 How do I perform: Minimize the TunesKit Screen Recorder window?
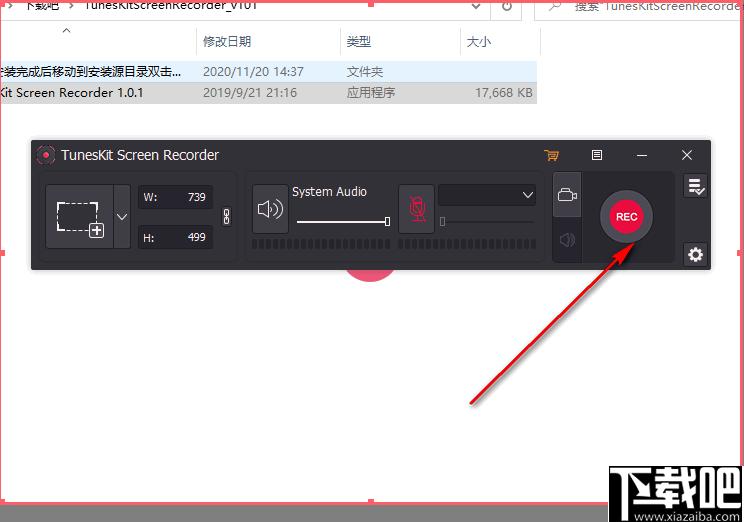pos(642,155)
